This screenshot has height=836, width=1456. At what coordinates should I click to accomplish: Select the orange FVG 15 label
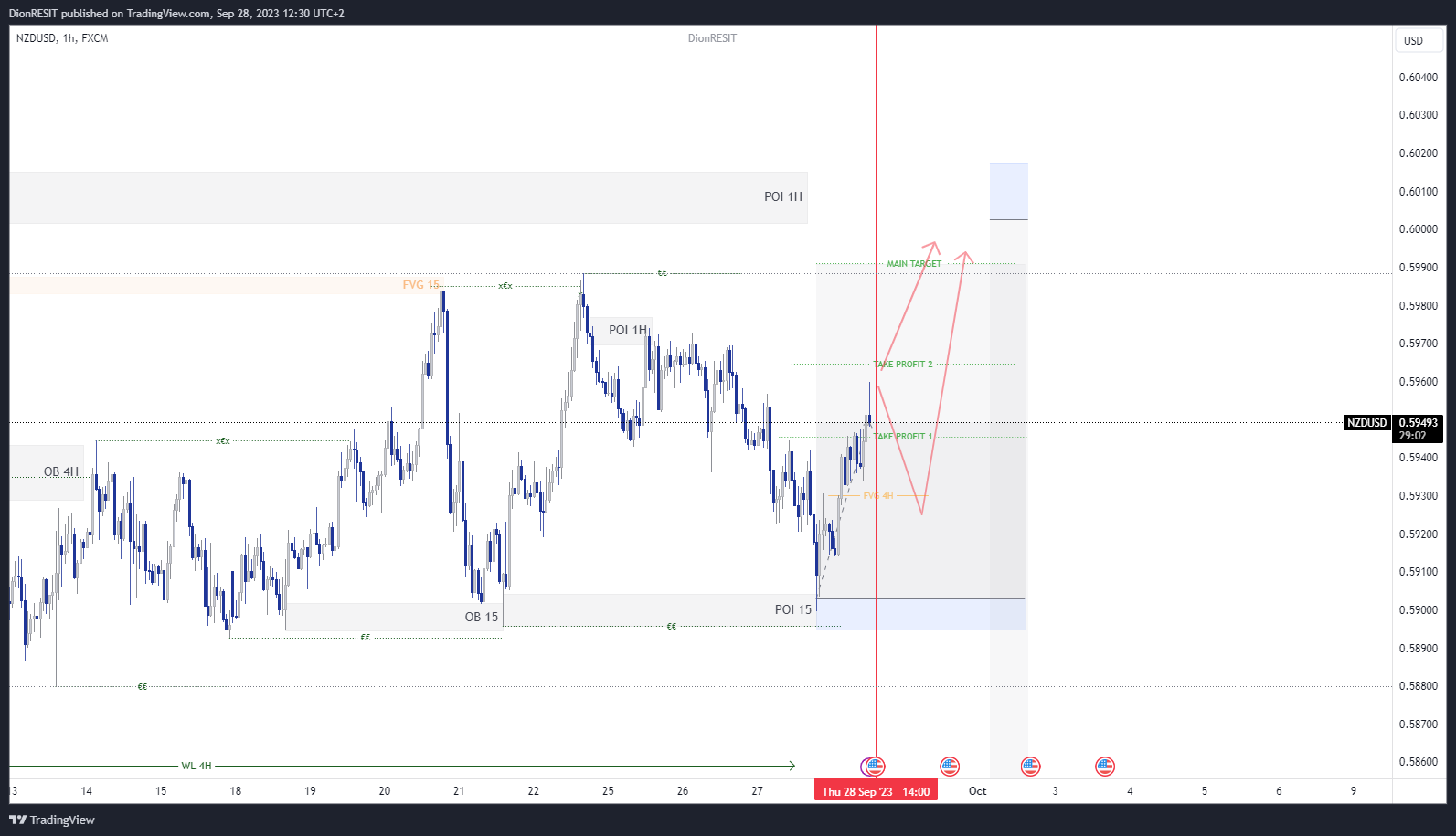[x=420, y=285]
